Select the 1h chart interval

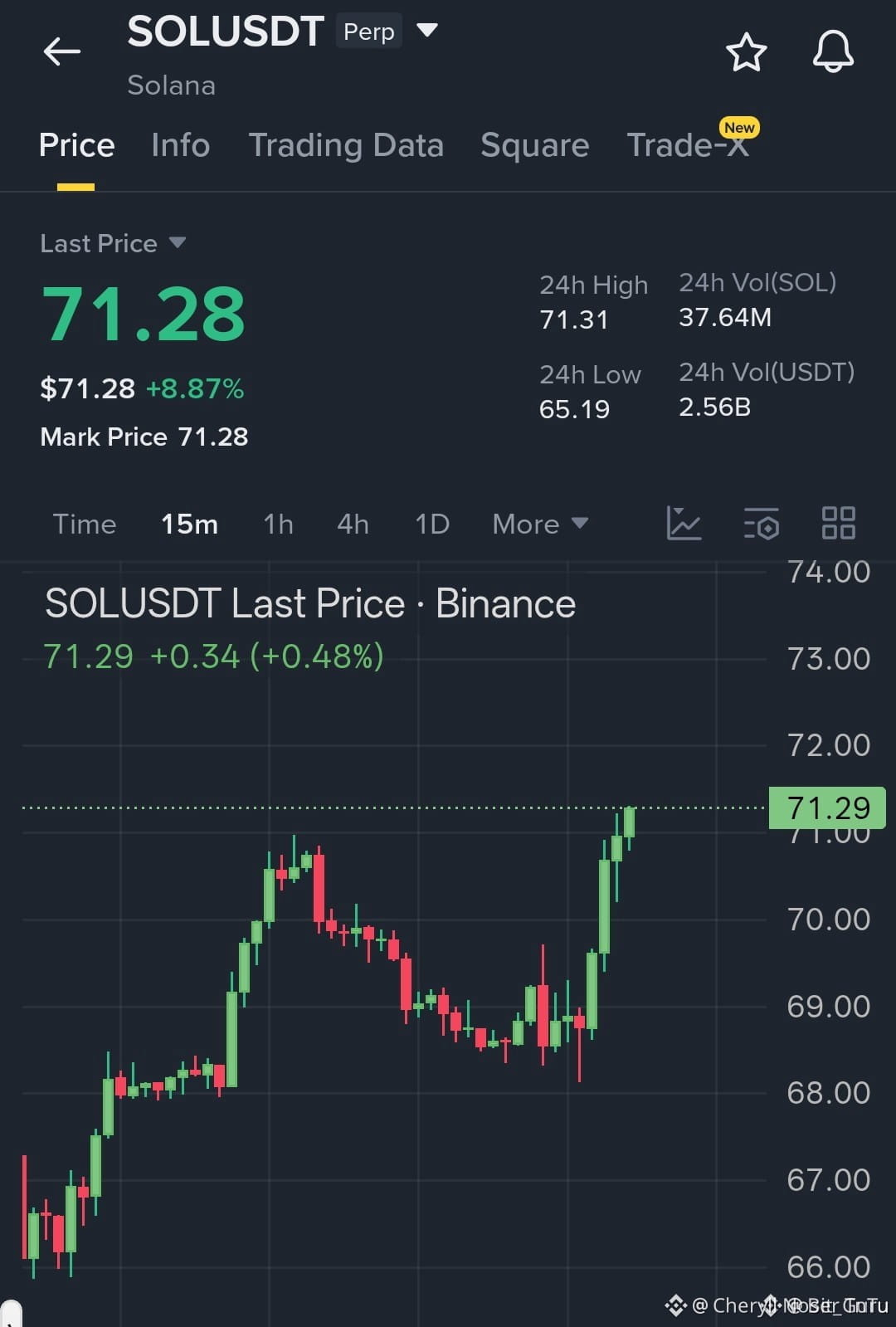pyautogui.click(x=278, y=524)
